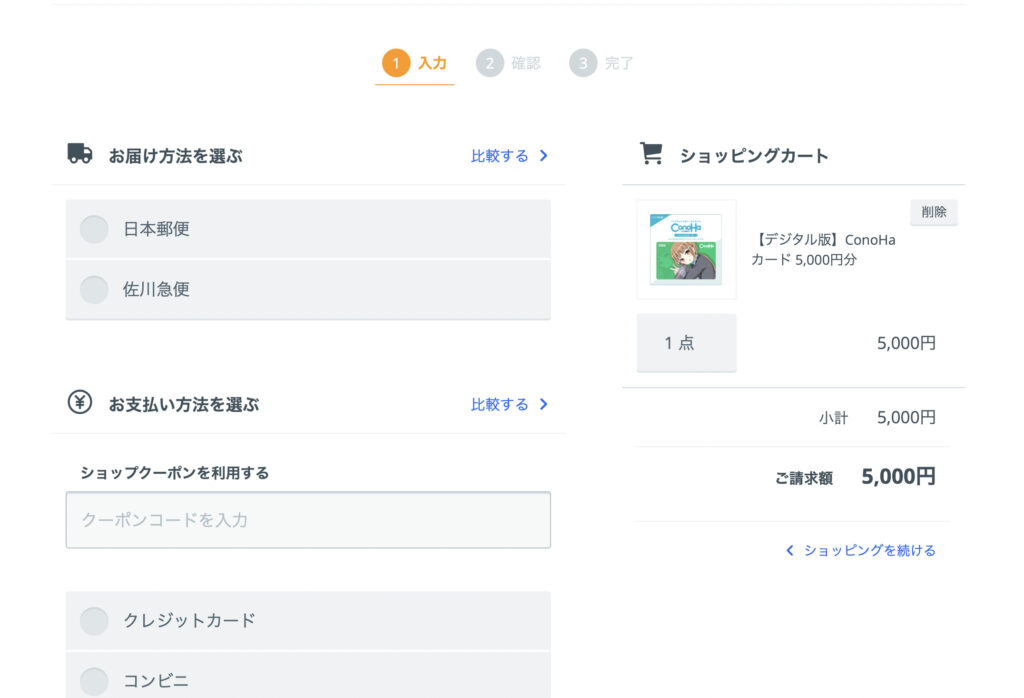Click the step 2 確認 circle
Viewport: 1024px width, 698px height.
coord(490,63)
